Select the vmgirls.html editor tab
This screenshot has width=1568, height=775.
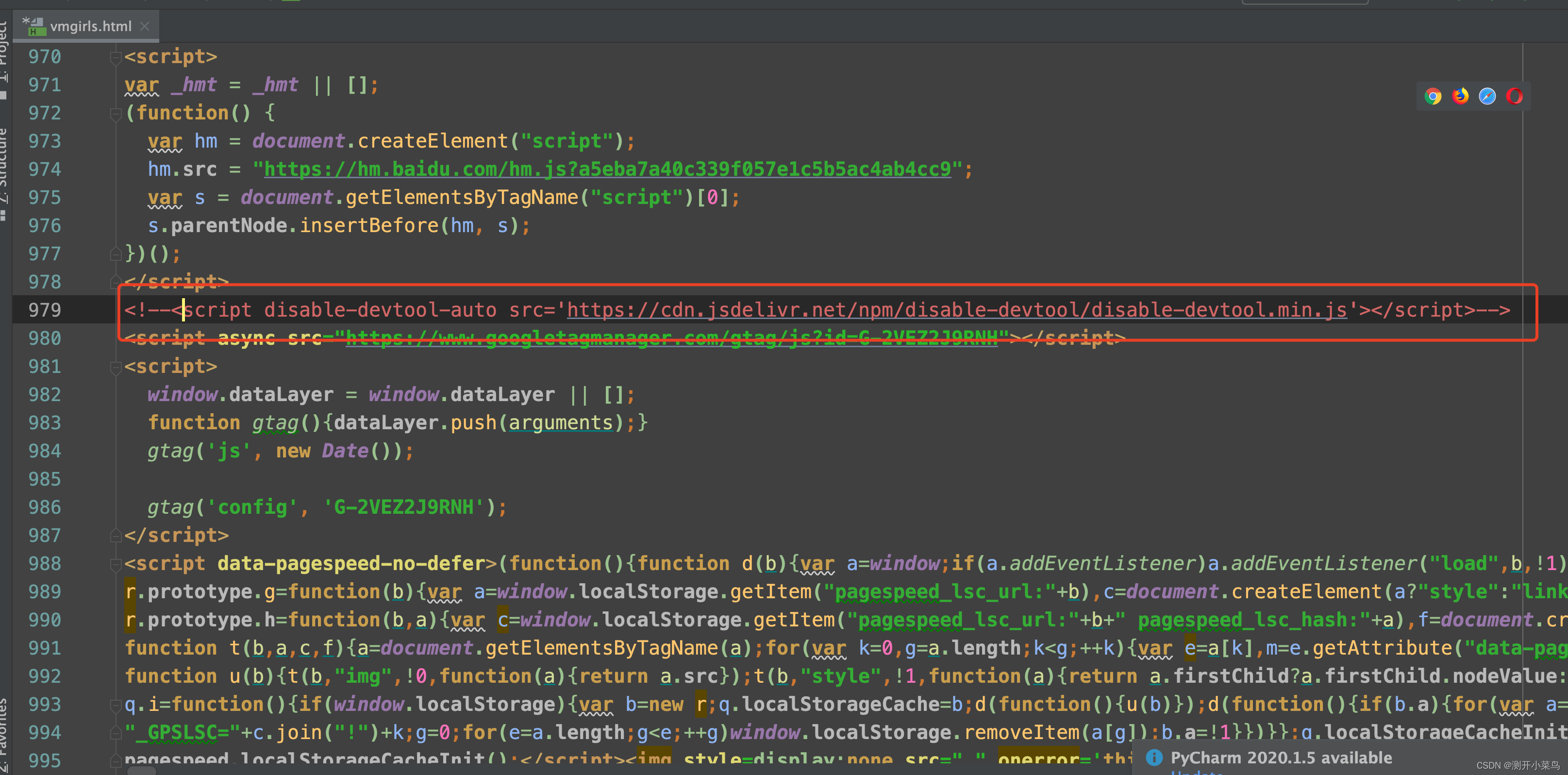[90, 26]
